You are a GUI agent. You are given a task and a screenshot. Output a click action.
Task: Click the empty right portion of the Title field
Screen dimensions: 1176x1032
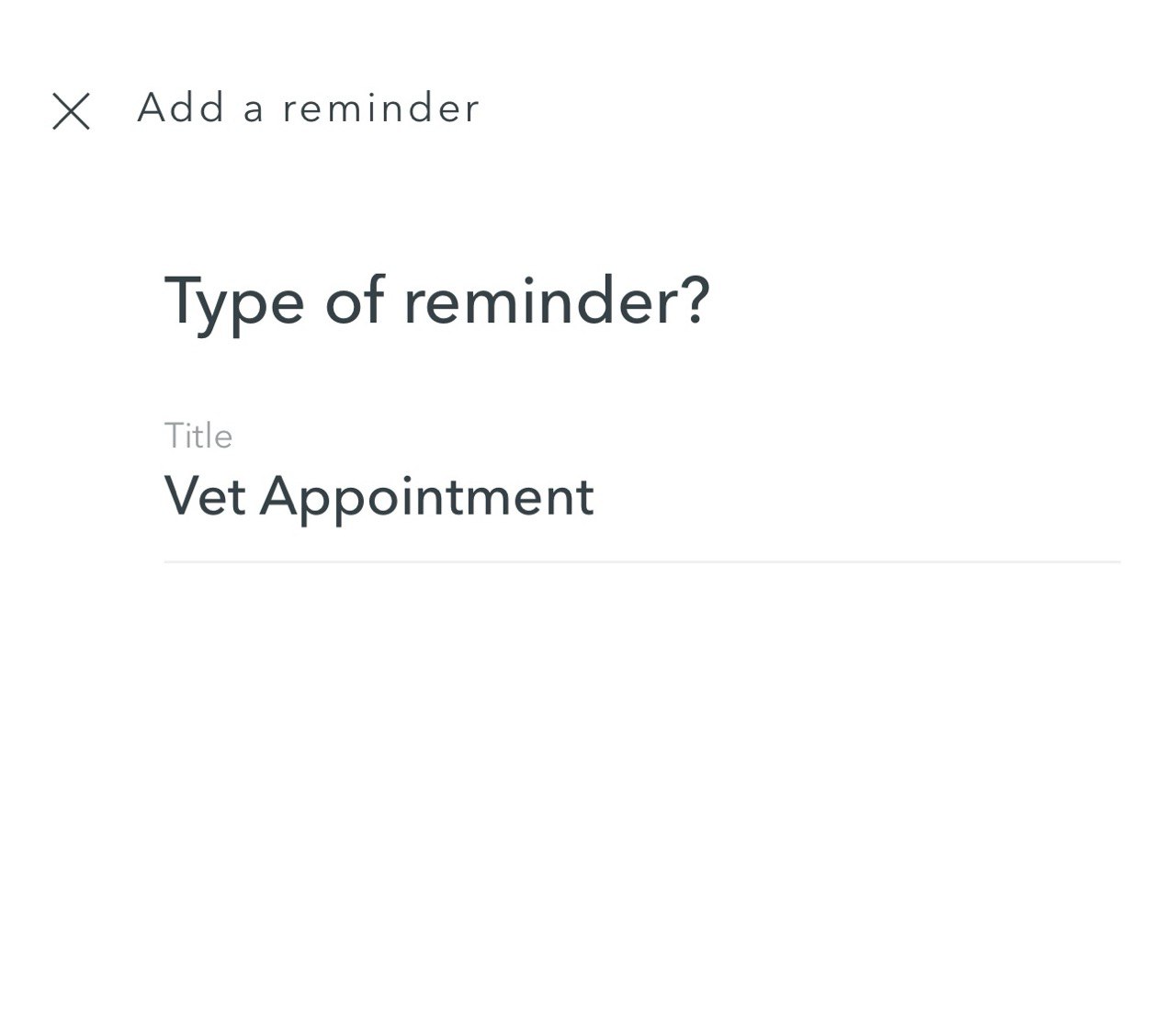point(873,497)
